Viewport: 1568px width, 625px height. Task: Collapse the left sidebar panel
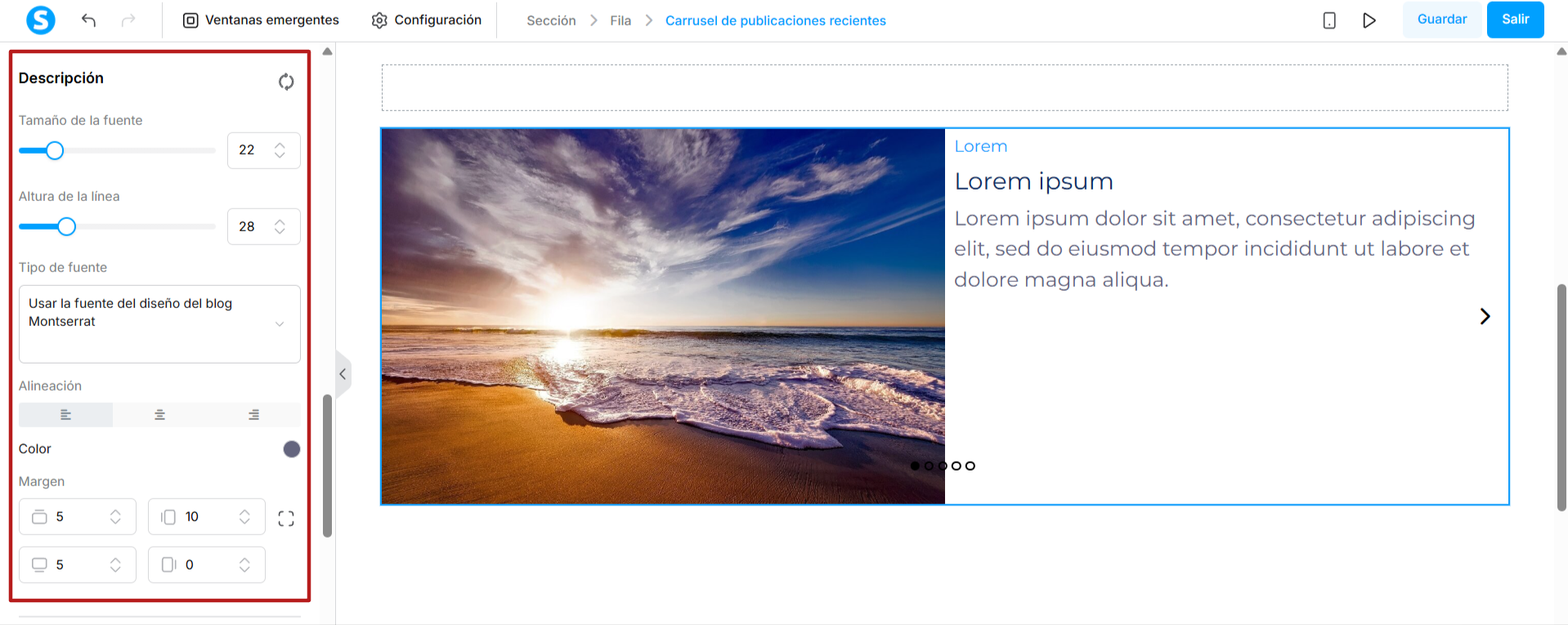tap(343, 374)
